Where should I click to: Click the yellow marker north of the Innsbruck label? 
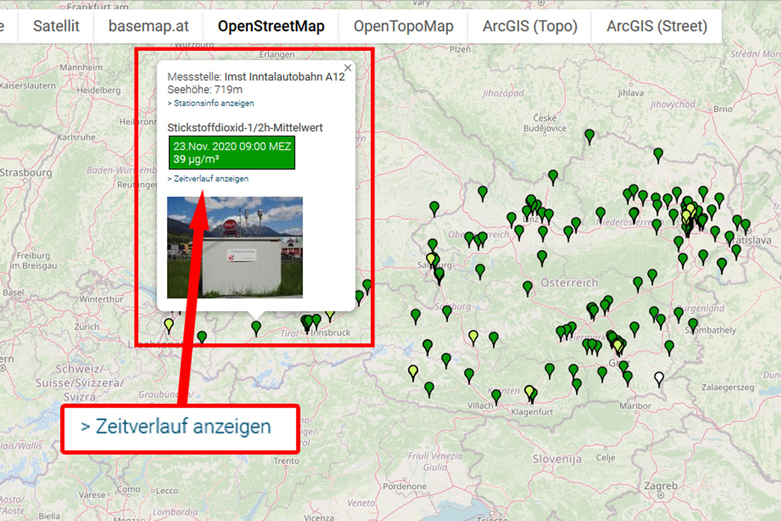tap(330, 315)
